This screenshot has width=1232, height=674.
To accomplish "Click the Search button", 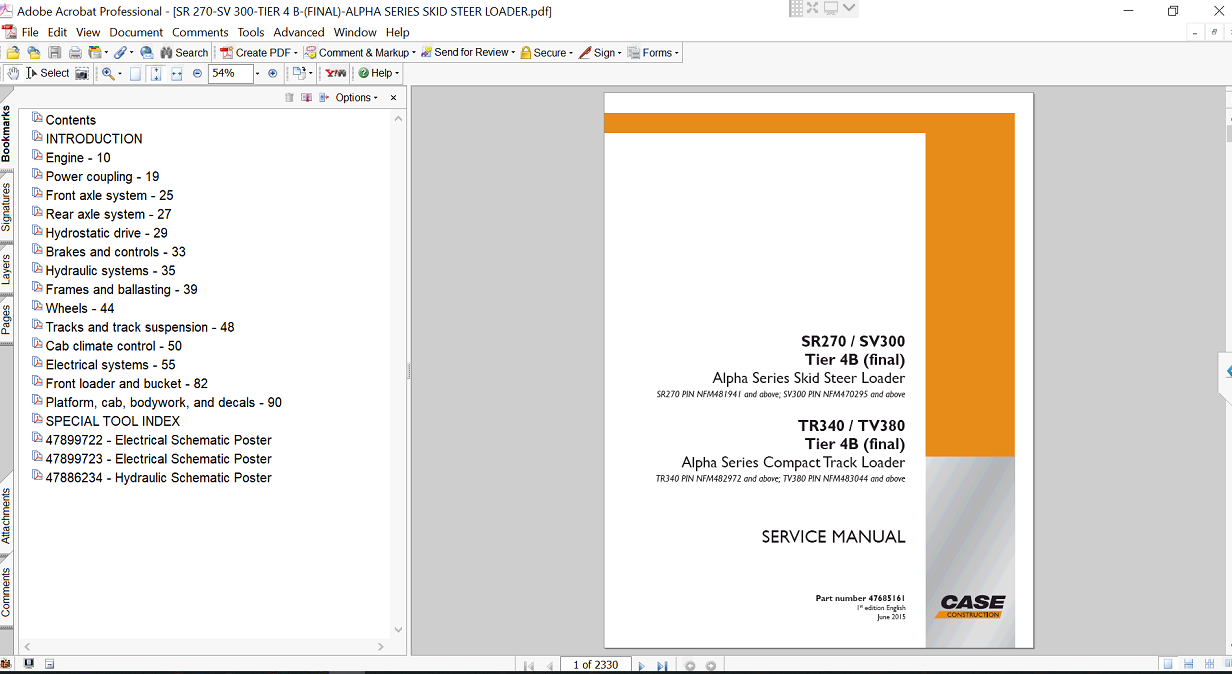I will point(183,53).
